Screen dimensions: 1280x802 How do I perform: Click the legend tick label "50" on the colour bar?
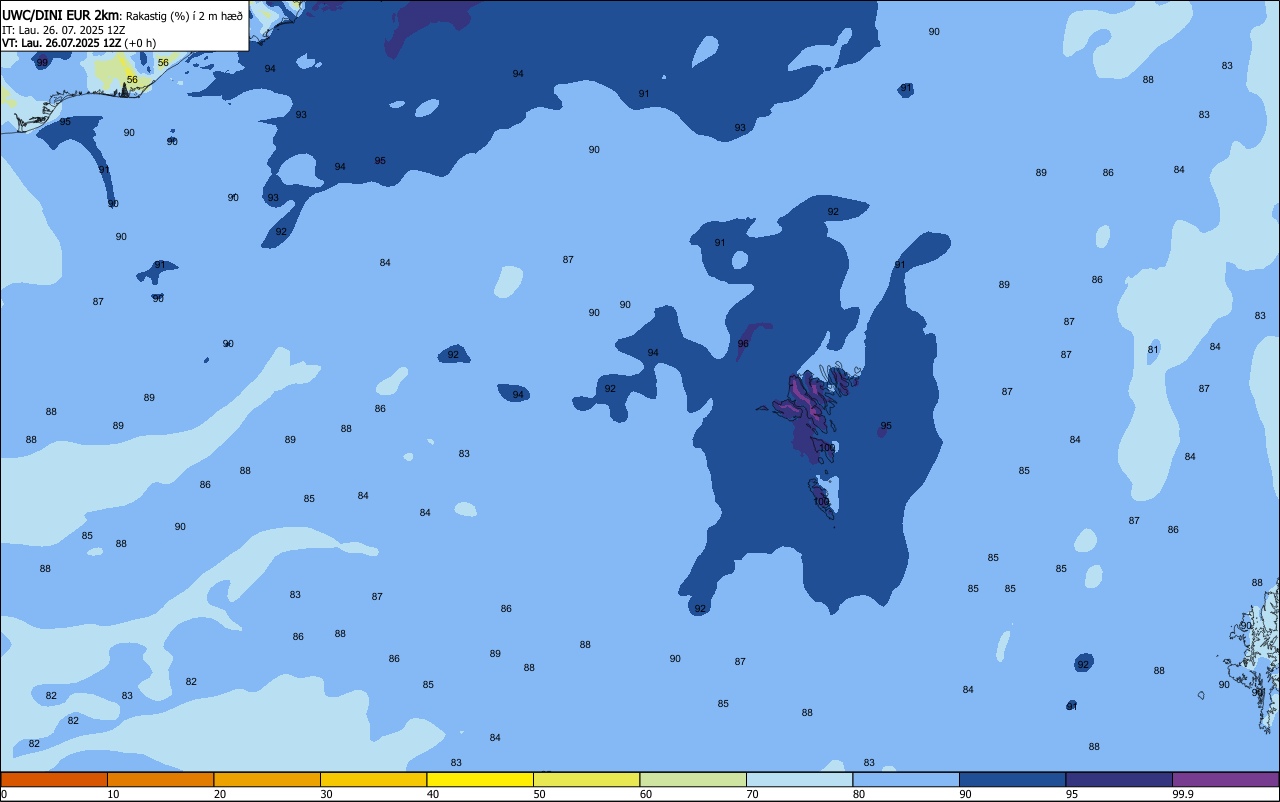(x=539, y=794)
